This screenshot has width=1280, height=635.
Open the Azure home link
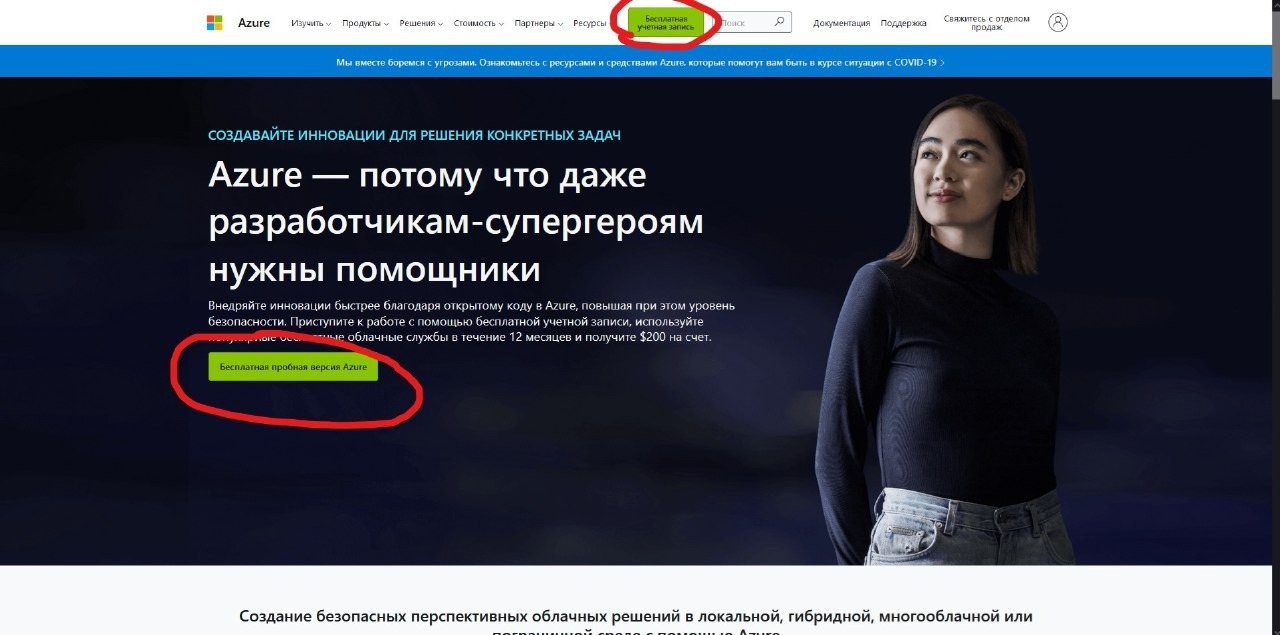(254, 23)
